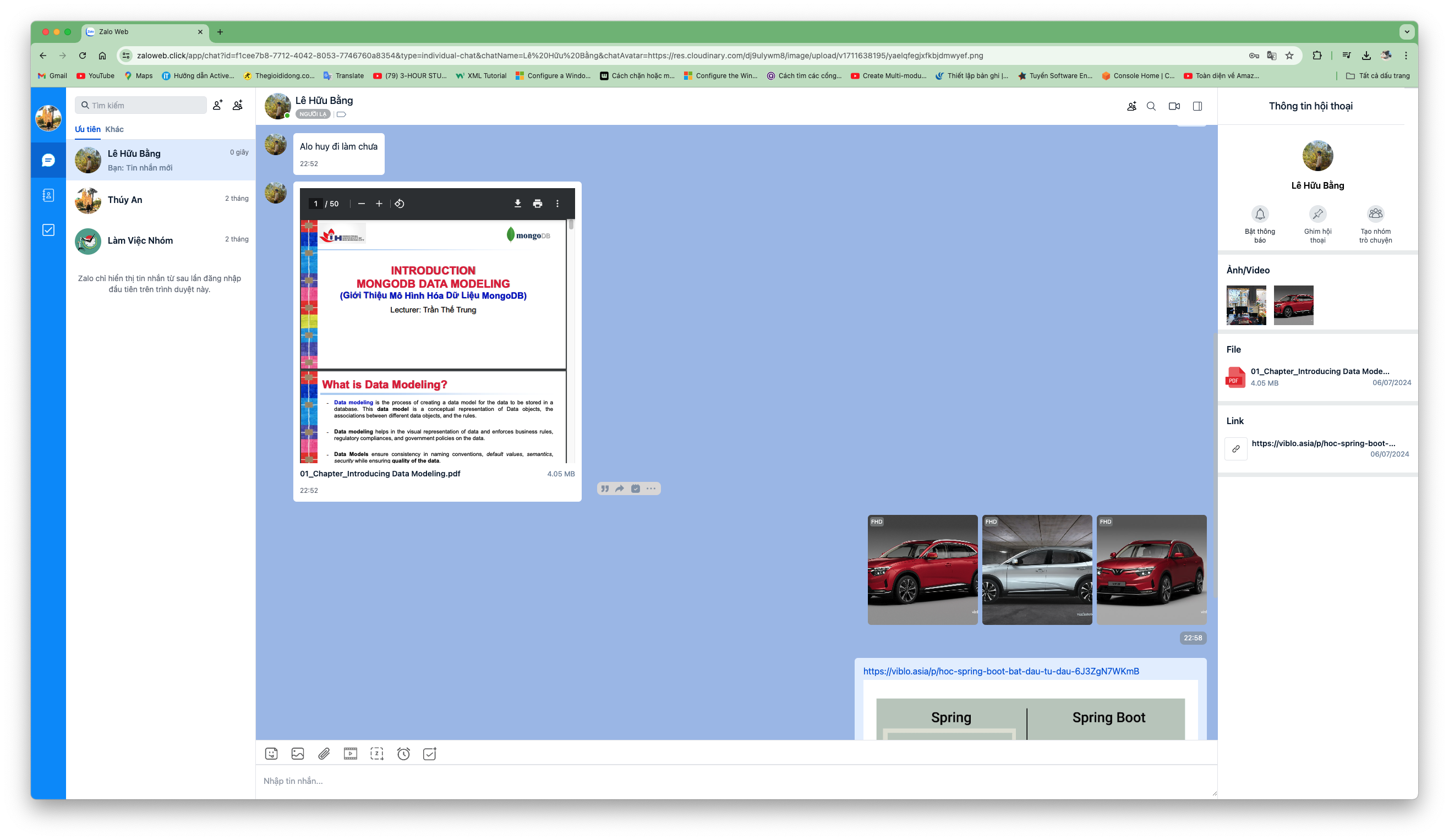Turn on notifications with bell icon
The width and height of the screenshot is (1449, 840).
[x=1260, y=215]
